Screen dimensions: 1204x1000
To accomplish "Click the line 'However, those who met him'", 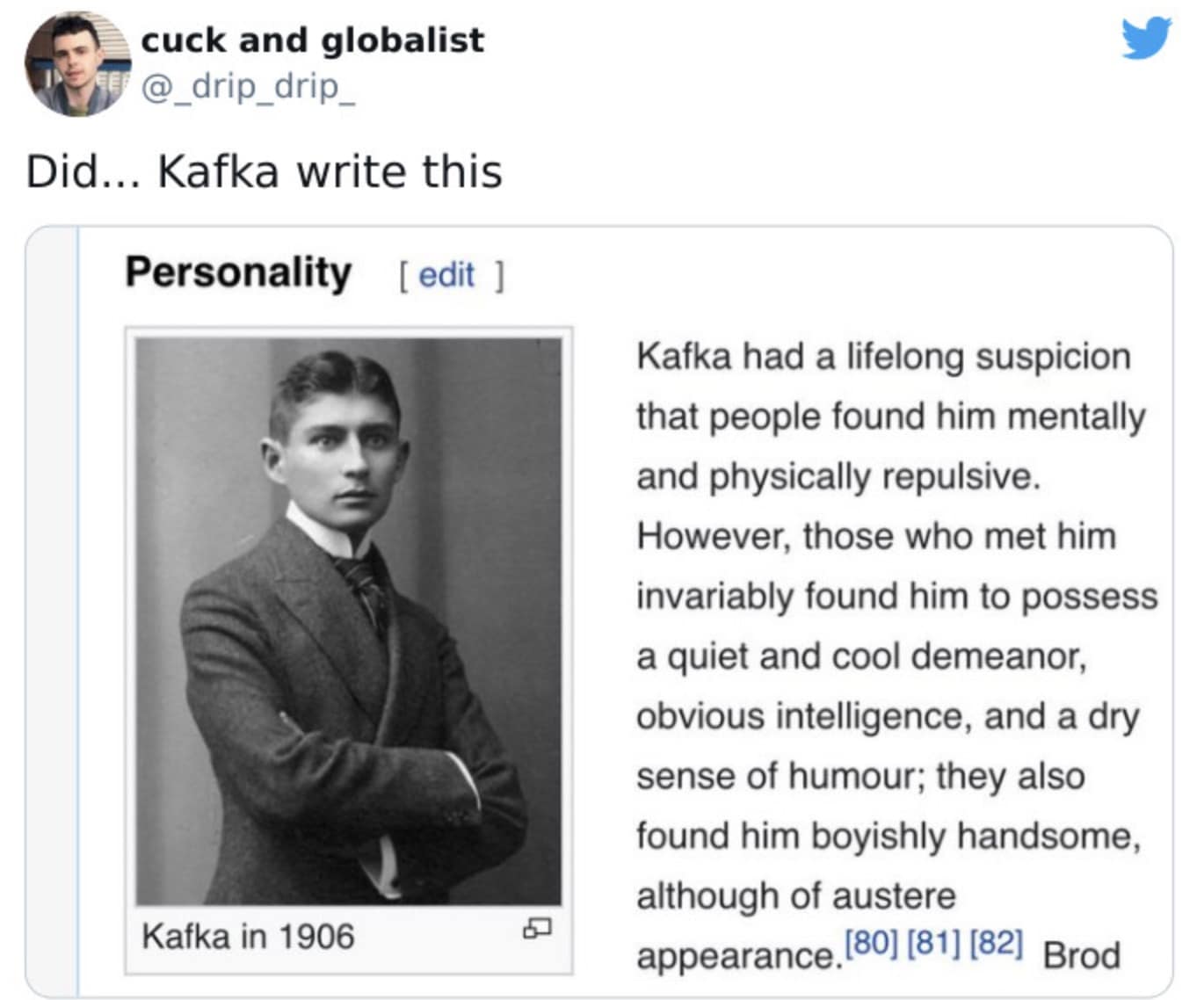I will point(876,536).
